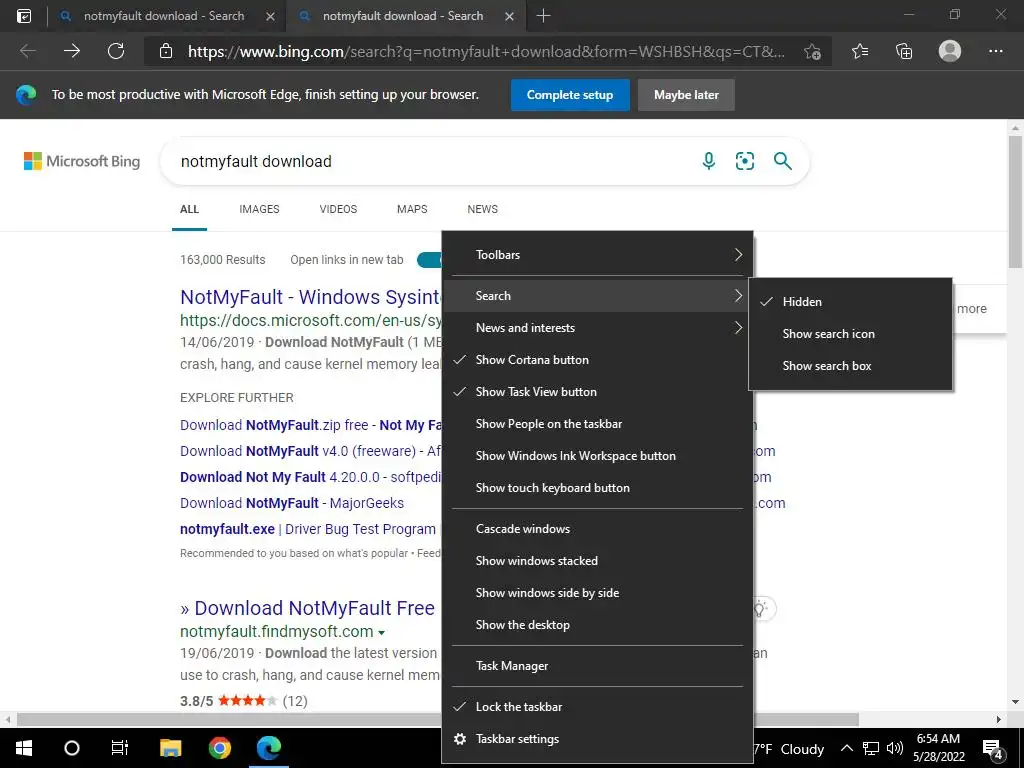Click the taskbar clock showing 6:54 AM

[x=938, y=748]
